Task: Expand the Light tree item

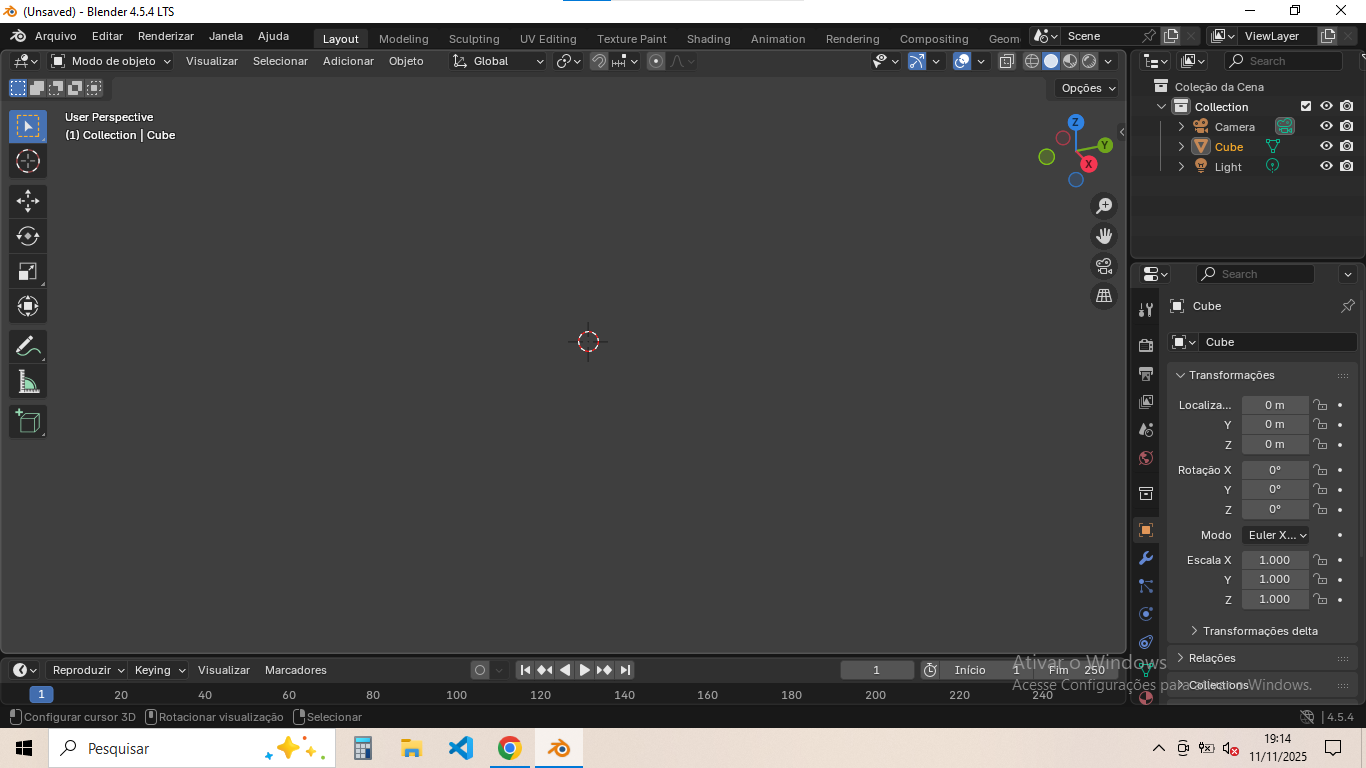Action: tap(1181, 167)
